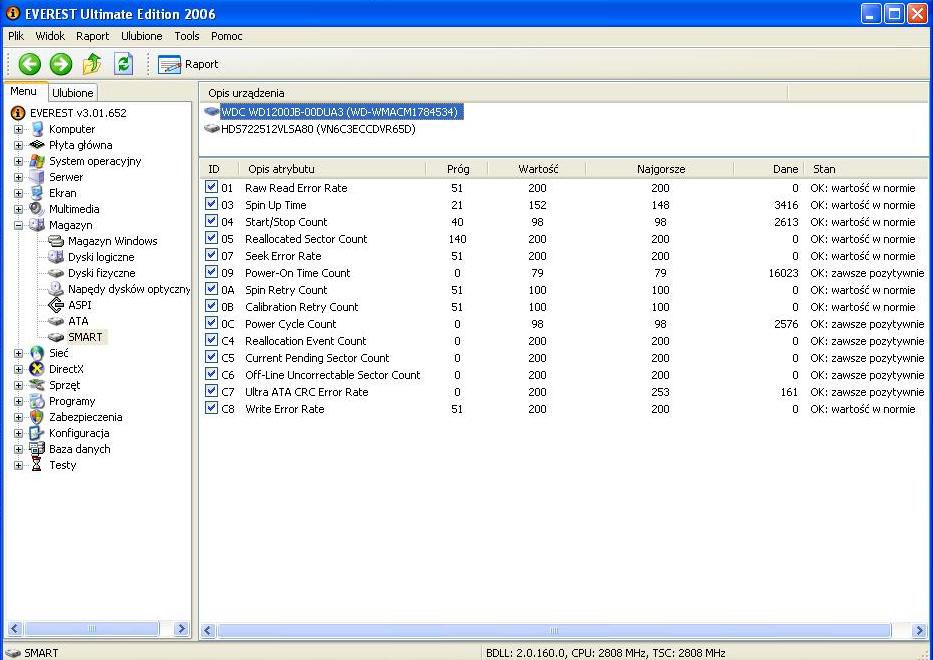Expand the Sieć tree node
933x660 pixels.
pyautogui.click(x=19, y=353)
